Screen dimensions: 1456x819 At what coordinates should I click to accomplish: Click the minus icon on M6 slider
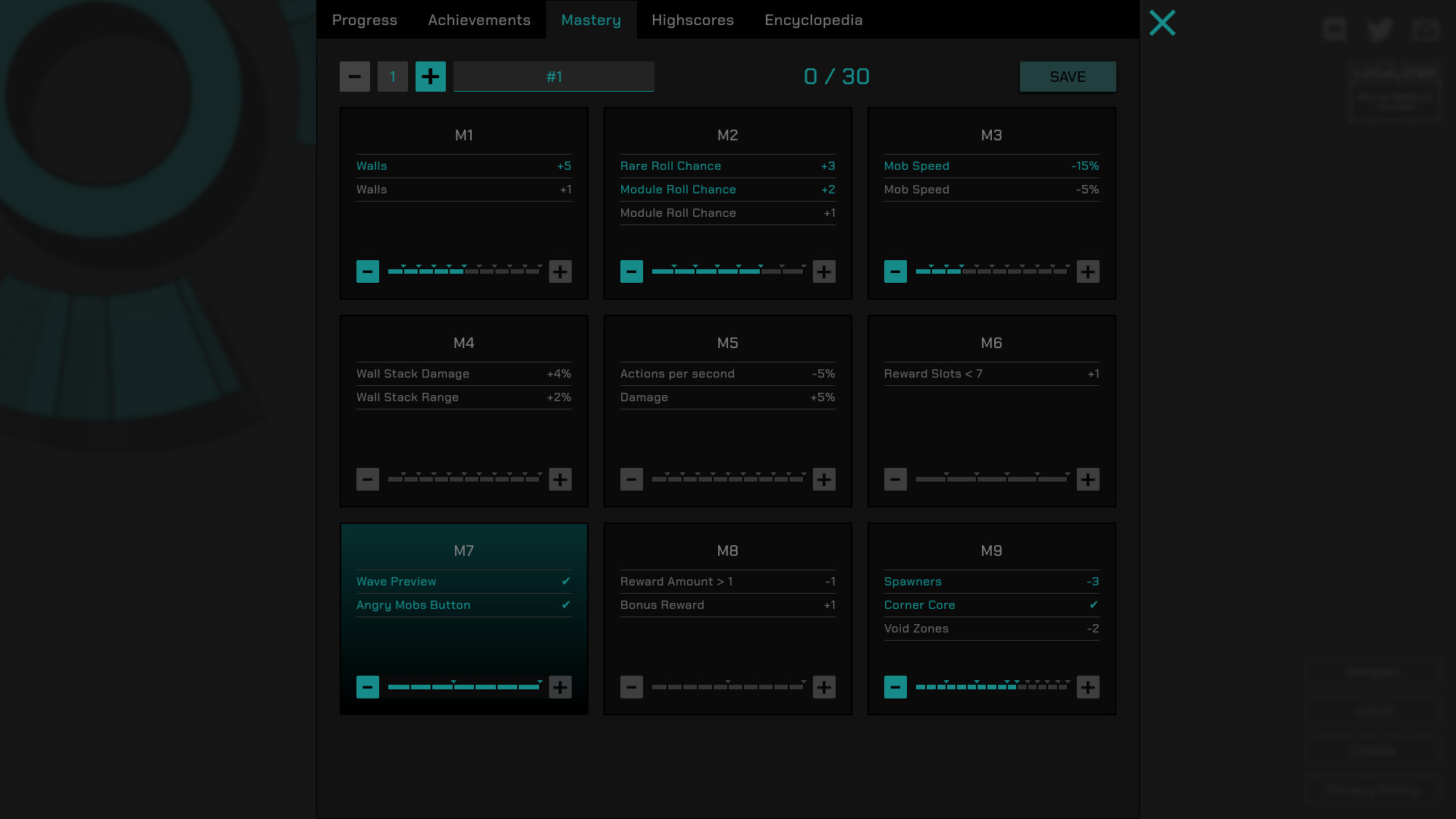[895, 479]
